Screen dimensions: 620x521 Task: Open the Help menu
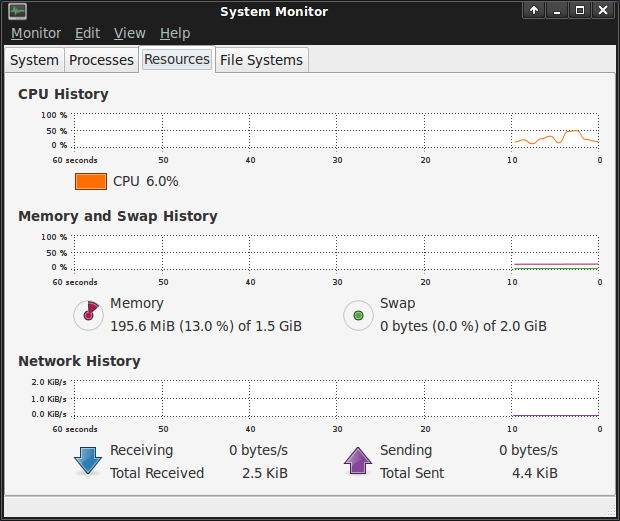coord(174,33)
